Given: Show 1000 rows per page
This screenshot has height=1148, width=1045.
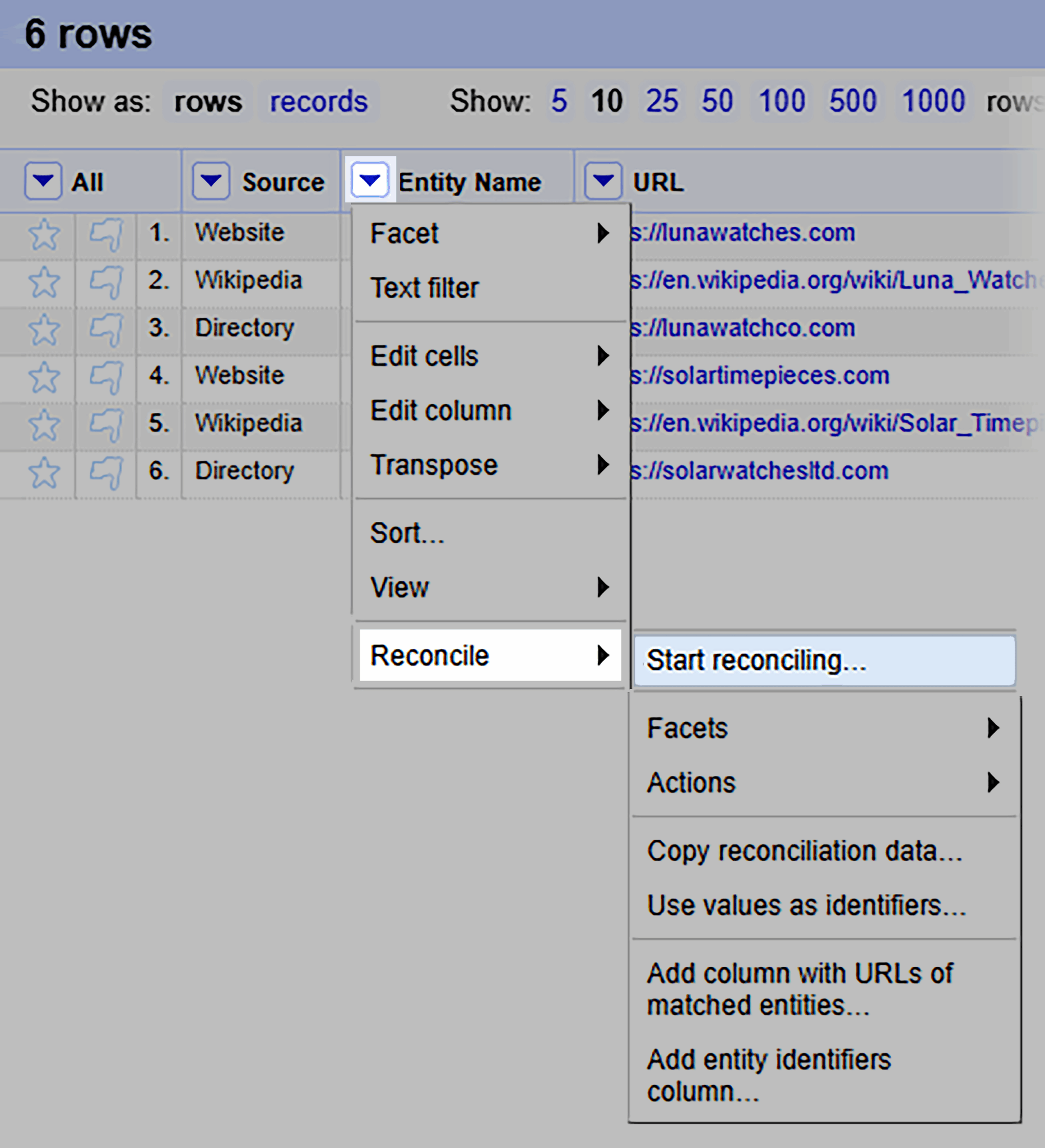Looking at the screenshot, I should pyautogui.click(x=933, y=101).
